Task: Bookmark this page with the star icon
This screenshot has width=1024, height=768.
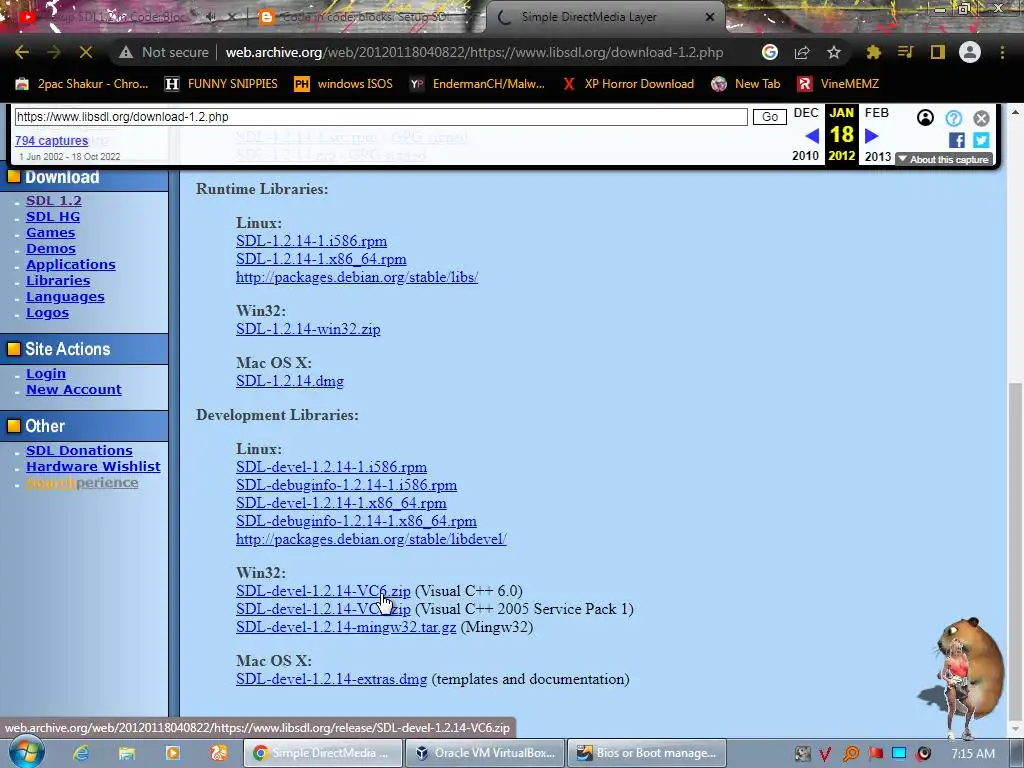Action: (x=834, y=52)
